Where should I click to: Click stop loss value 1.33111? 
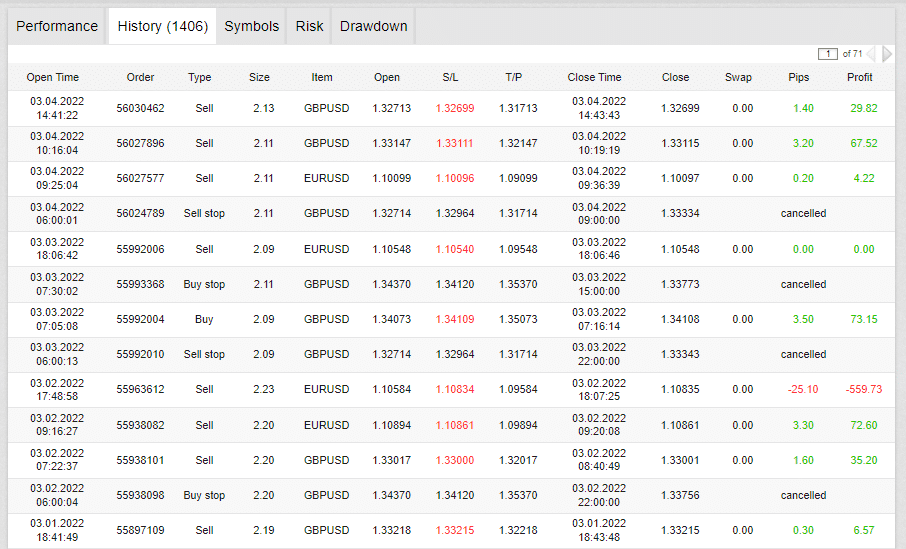pos(455,143)
